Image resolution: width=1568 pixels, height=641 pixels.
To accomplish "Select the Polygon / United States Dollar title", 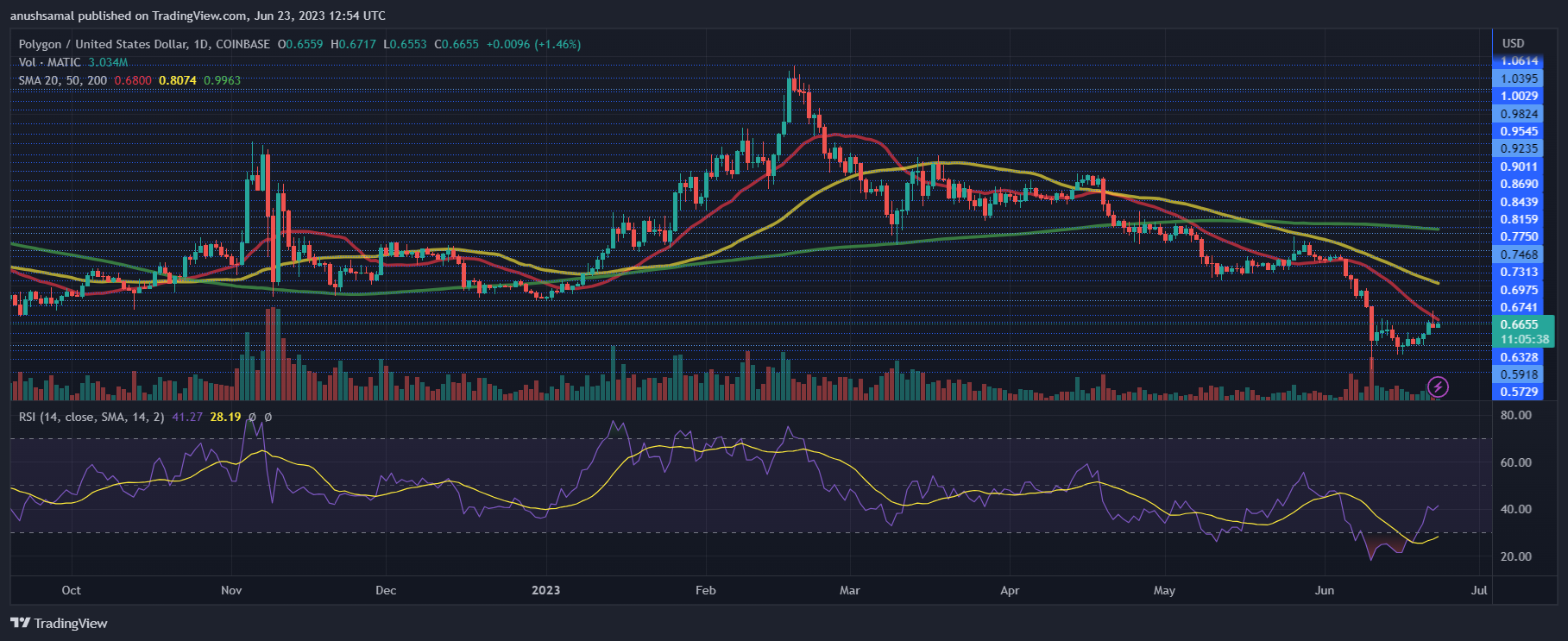I will [115, 44].
